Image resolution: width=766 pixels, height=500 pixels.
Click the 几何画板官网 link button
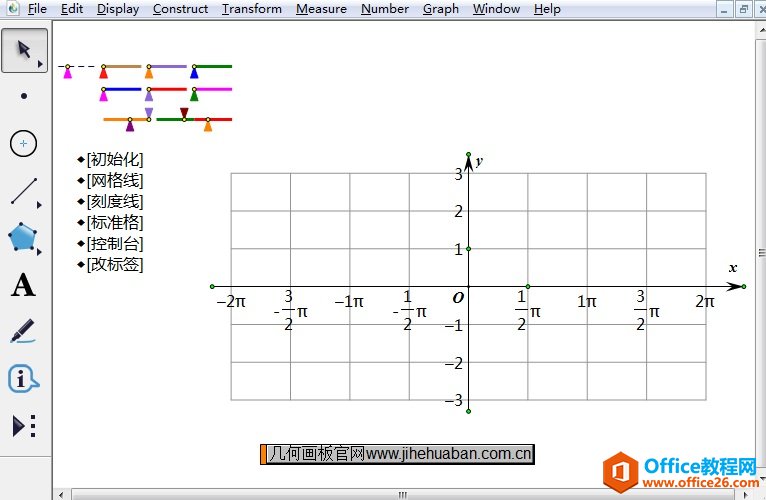click(397, 454)
